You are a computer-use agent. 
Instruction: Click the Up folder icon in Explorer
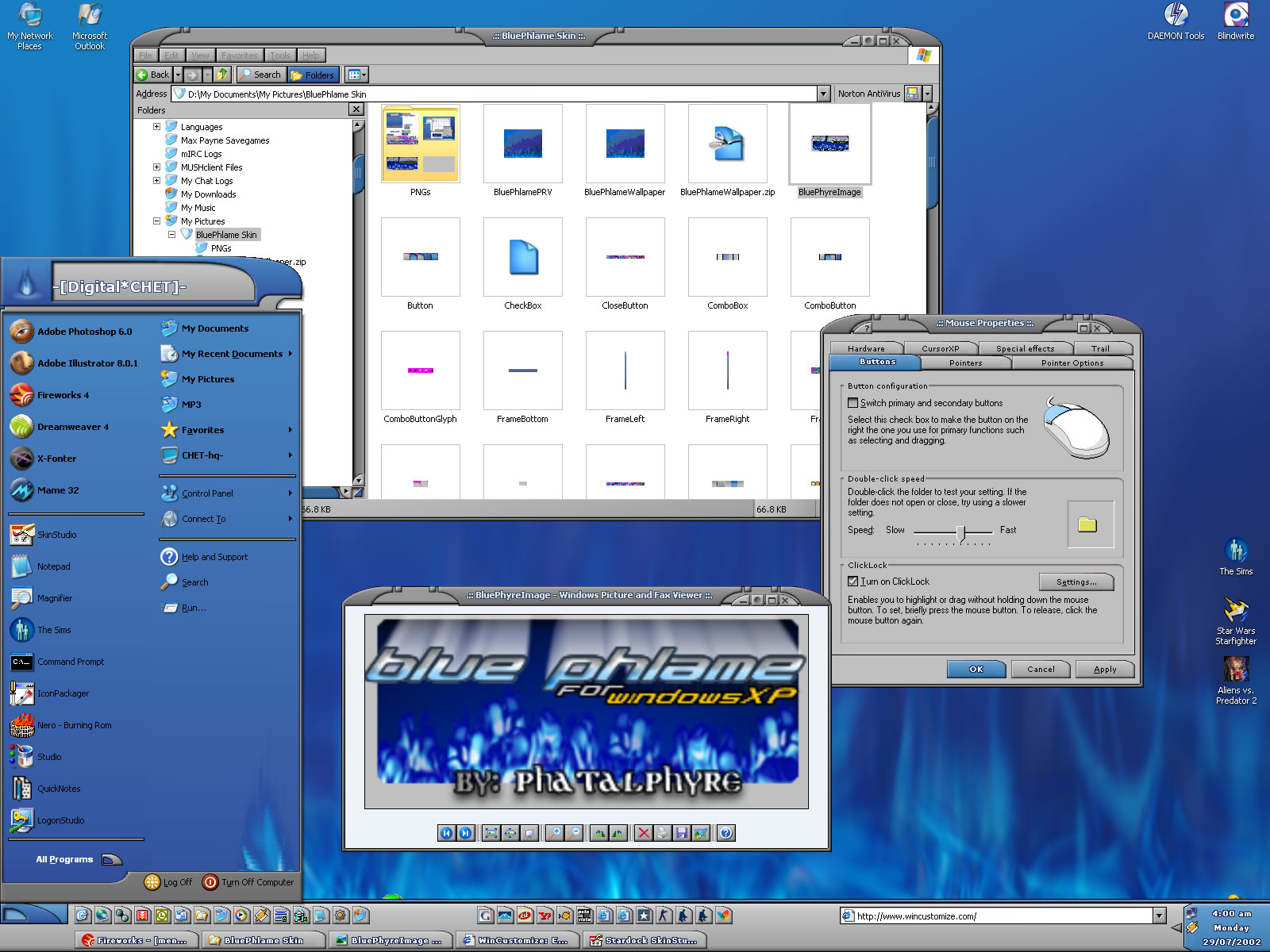223,75
